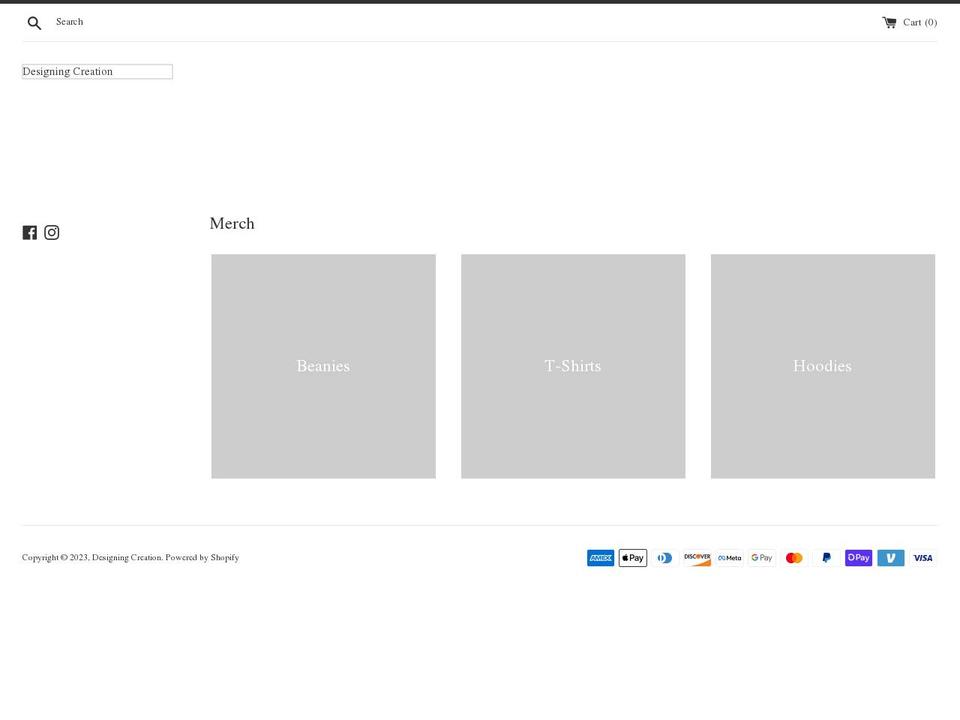Open the Beanies collection tile
960x720 pixels.
(x=322, y=366)
